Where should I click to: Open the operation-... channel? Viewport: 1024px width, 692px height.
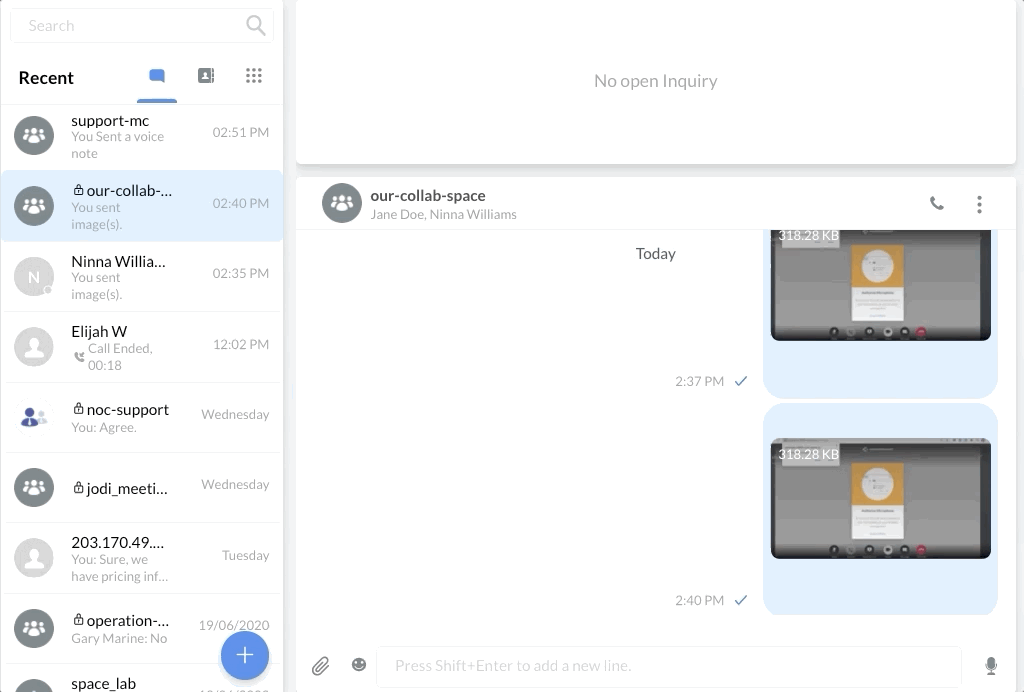pos(142,629)
